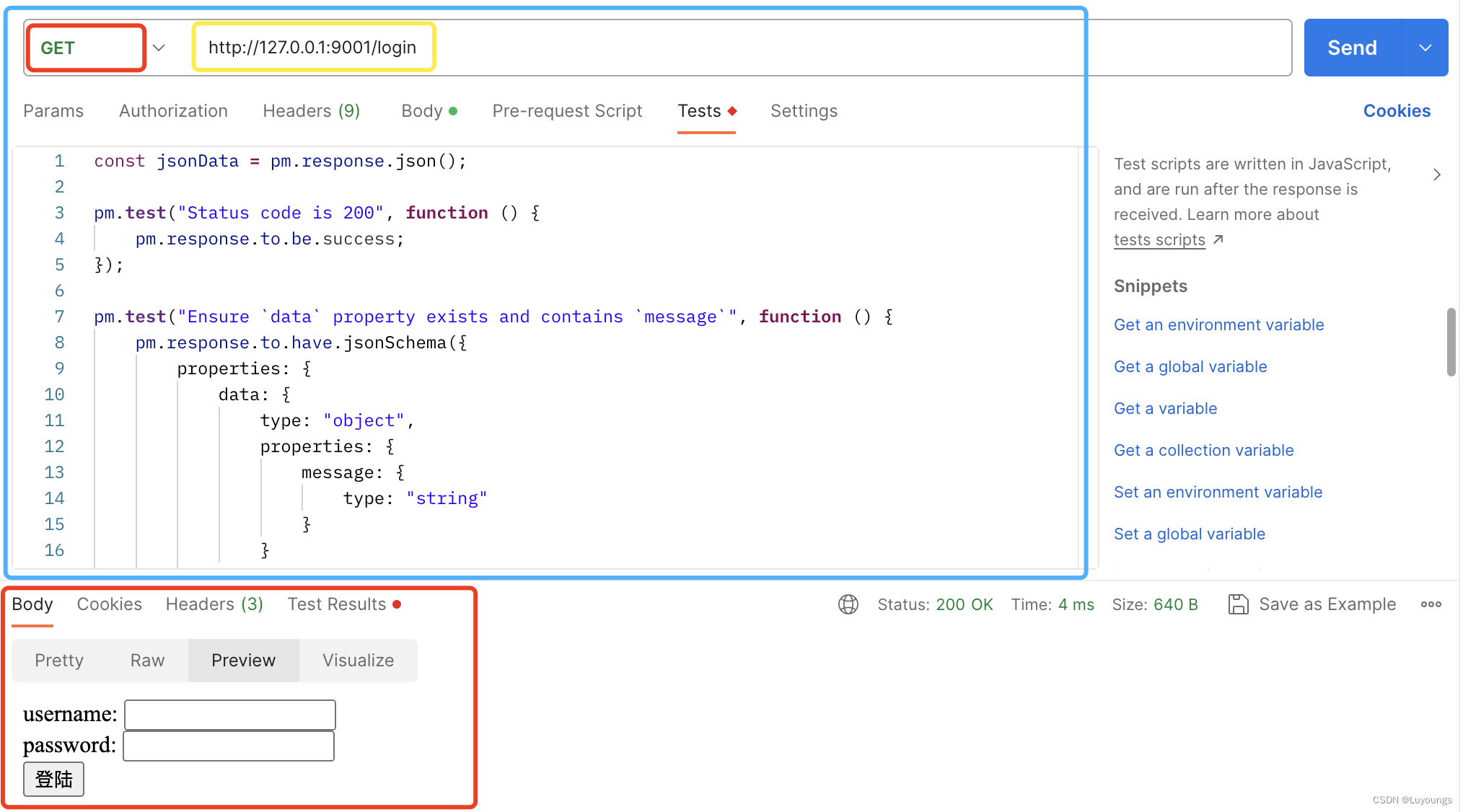This screenshot has width=1463, height=812.
Task: Open the Settings tab
Action: (x=804, y=111)
